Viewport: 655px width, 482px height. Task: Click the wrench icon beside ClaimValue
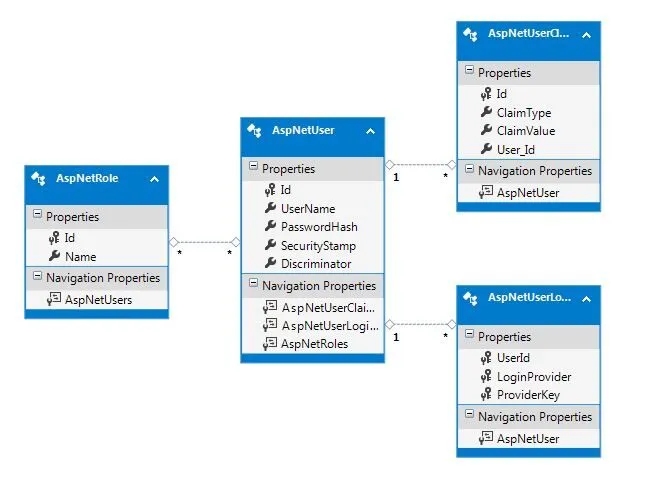point(487,130)
